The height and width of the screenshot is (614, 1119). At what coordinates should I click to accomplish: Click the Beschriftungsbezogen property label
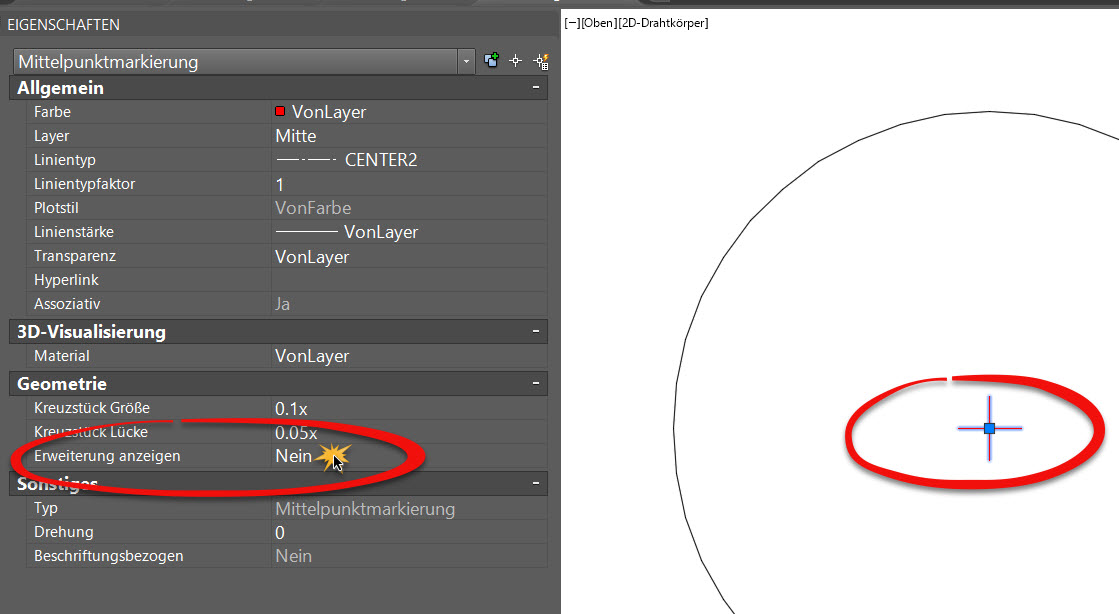[x=108, y=555]
